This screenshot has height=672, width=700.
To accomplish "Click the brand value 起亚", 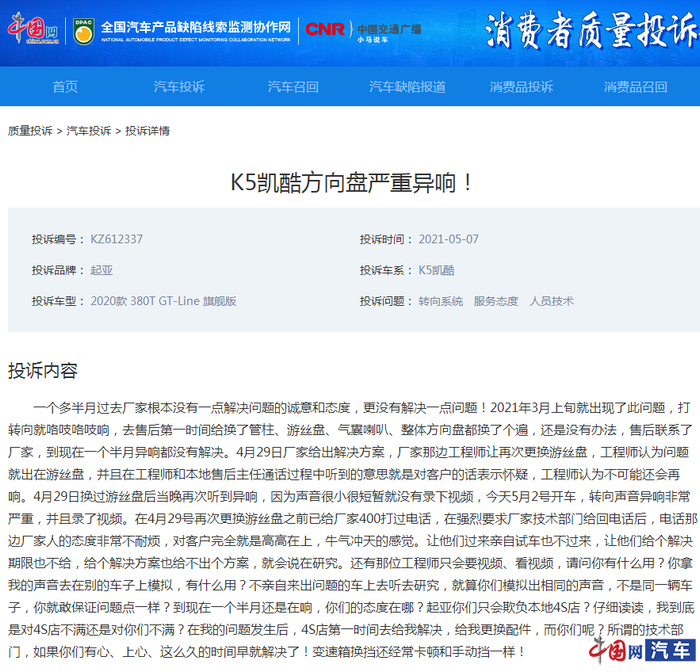I will point(101,270).
